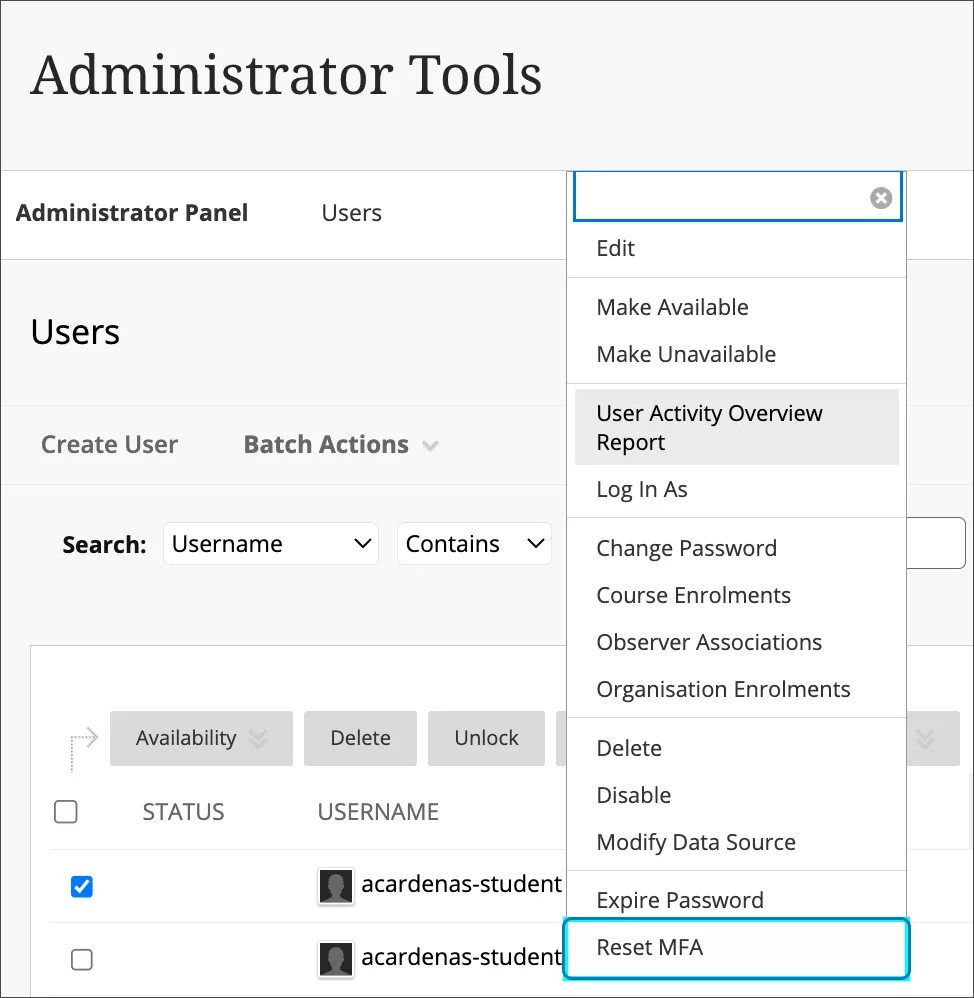Click the double chevron on Availability button
This screenshot has width=974, height=998.
pyautogui.click(x=258, y=739)
